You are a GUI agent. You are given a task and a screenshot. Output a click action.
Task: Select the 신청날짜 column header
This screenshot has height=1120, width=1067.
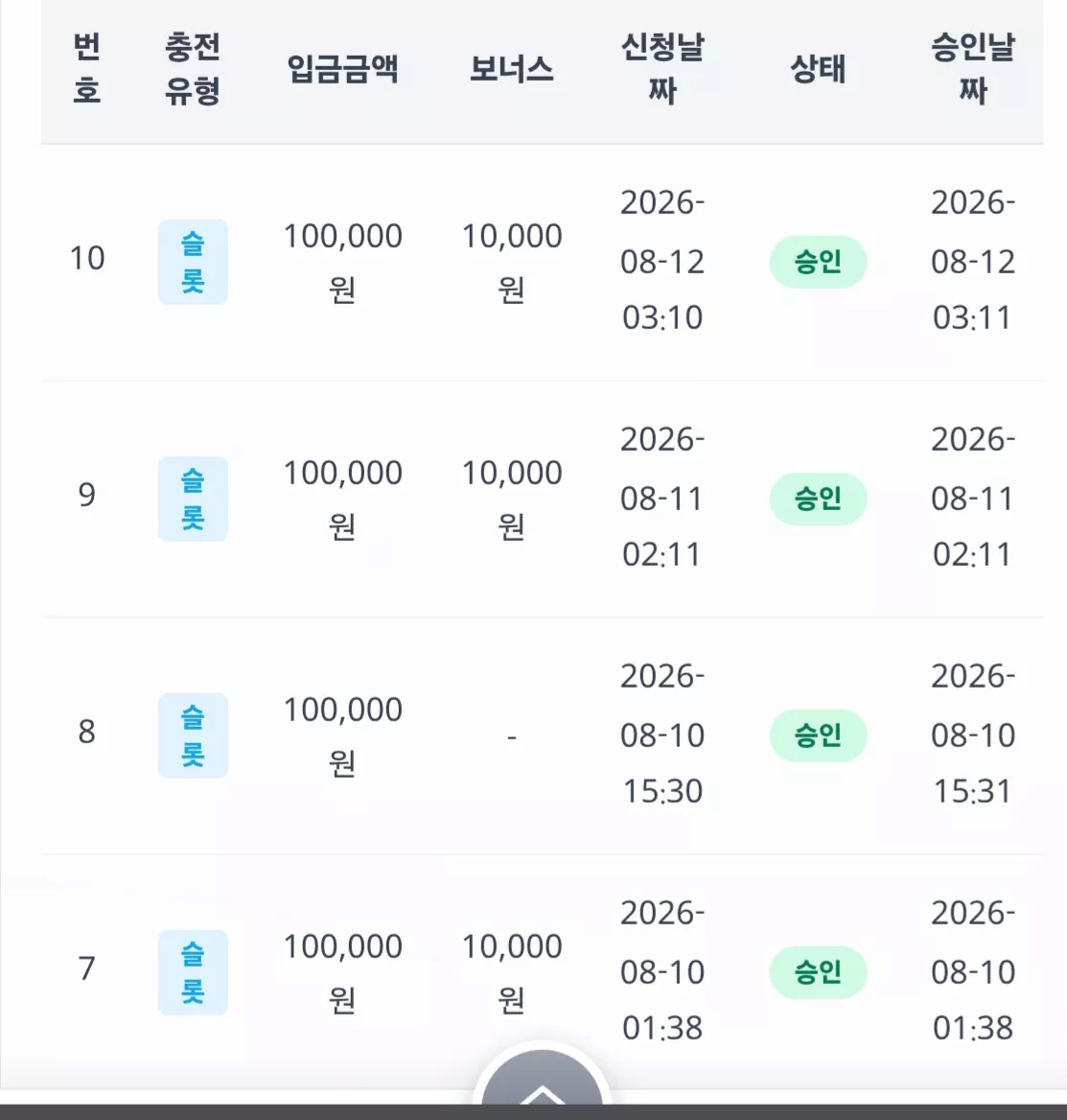pyautogui.click(x=662, y=69)
